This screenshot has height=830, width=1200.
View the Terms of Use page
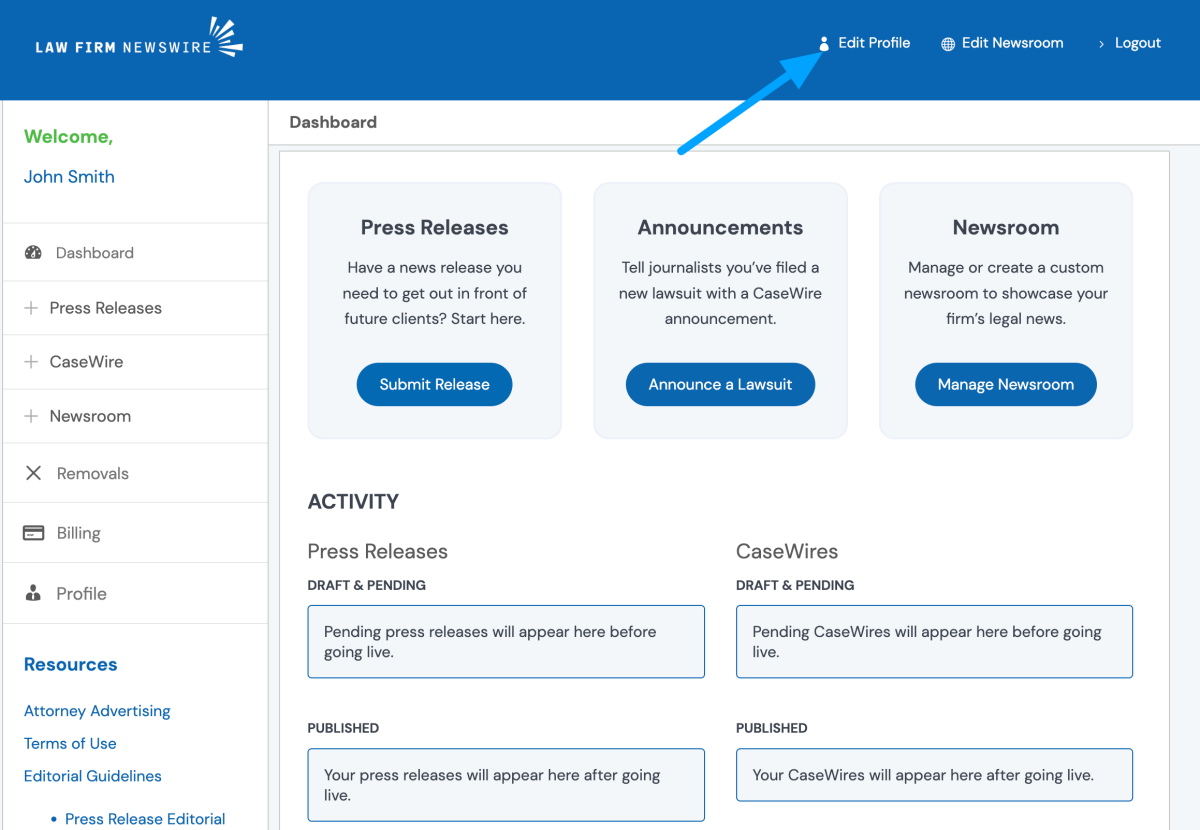[70, 743]
